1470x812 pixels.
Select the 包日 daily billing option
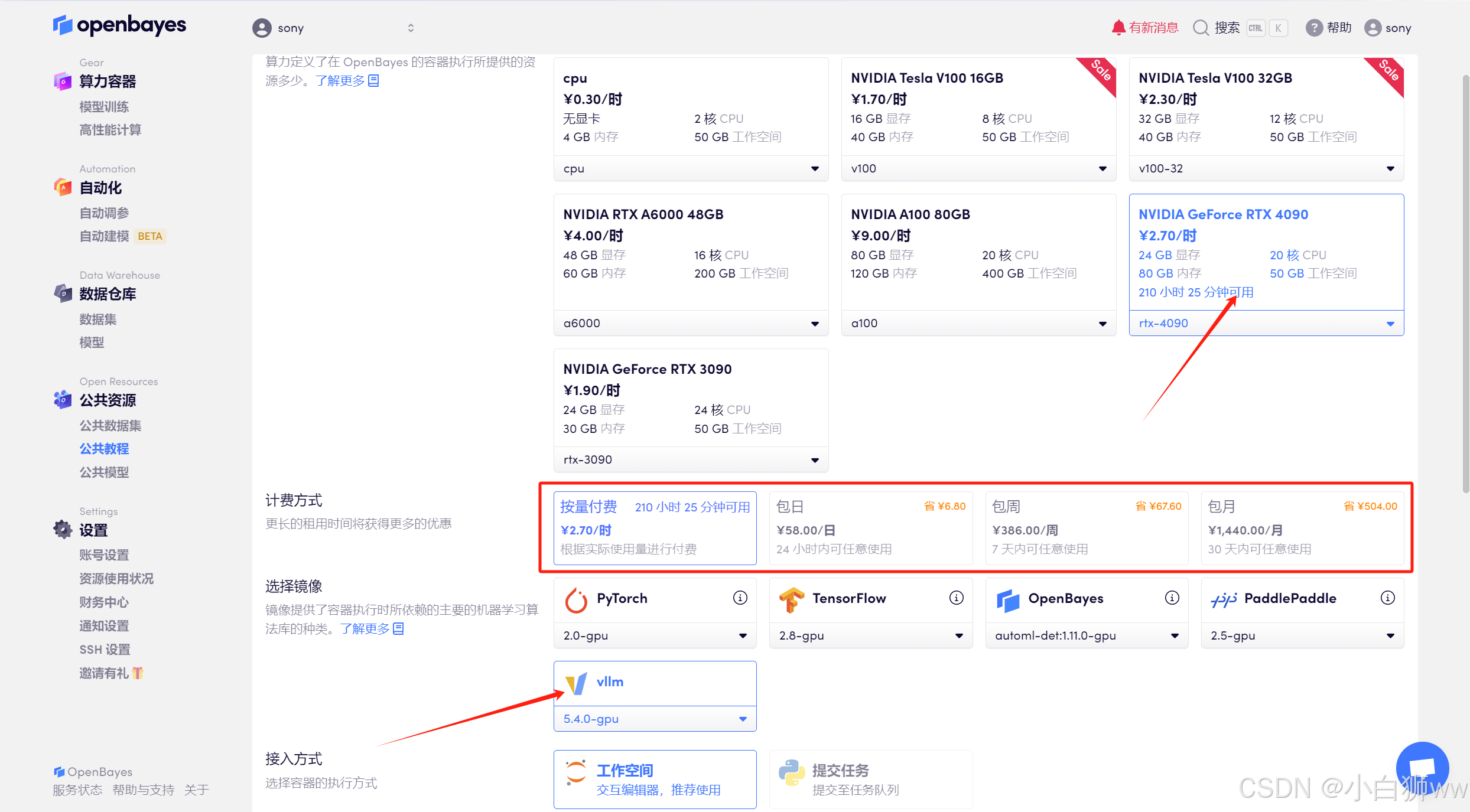(870, 527)
